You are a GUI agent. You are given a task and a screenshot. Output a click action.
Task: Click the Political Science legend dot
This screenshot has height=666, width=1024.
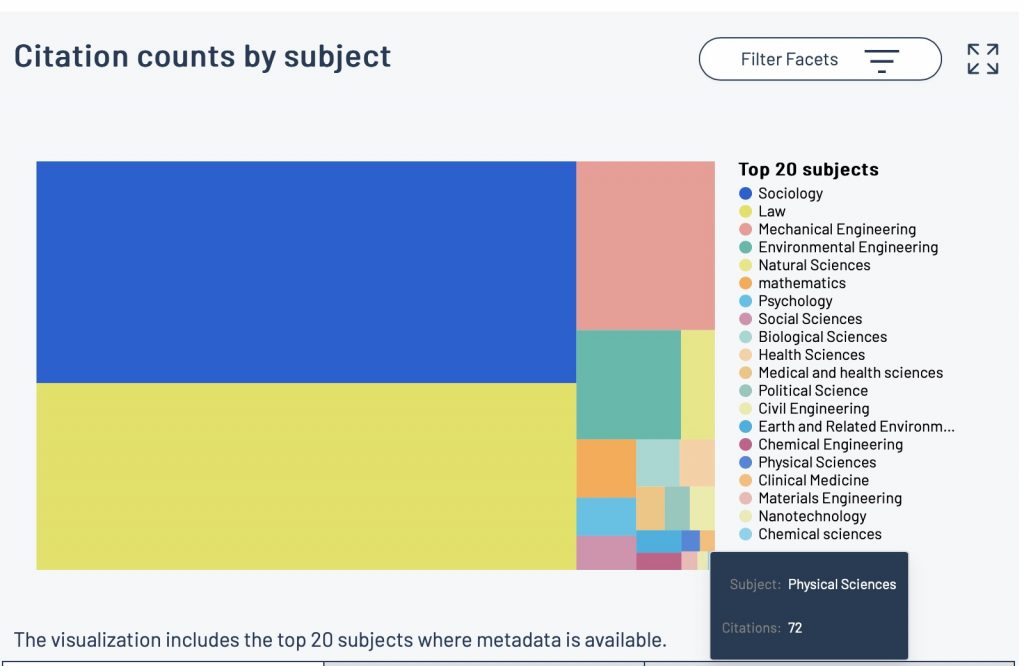pyautogui.click(x=745, y=391)
